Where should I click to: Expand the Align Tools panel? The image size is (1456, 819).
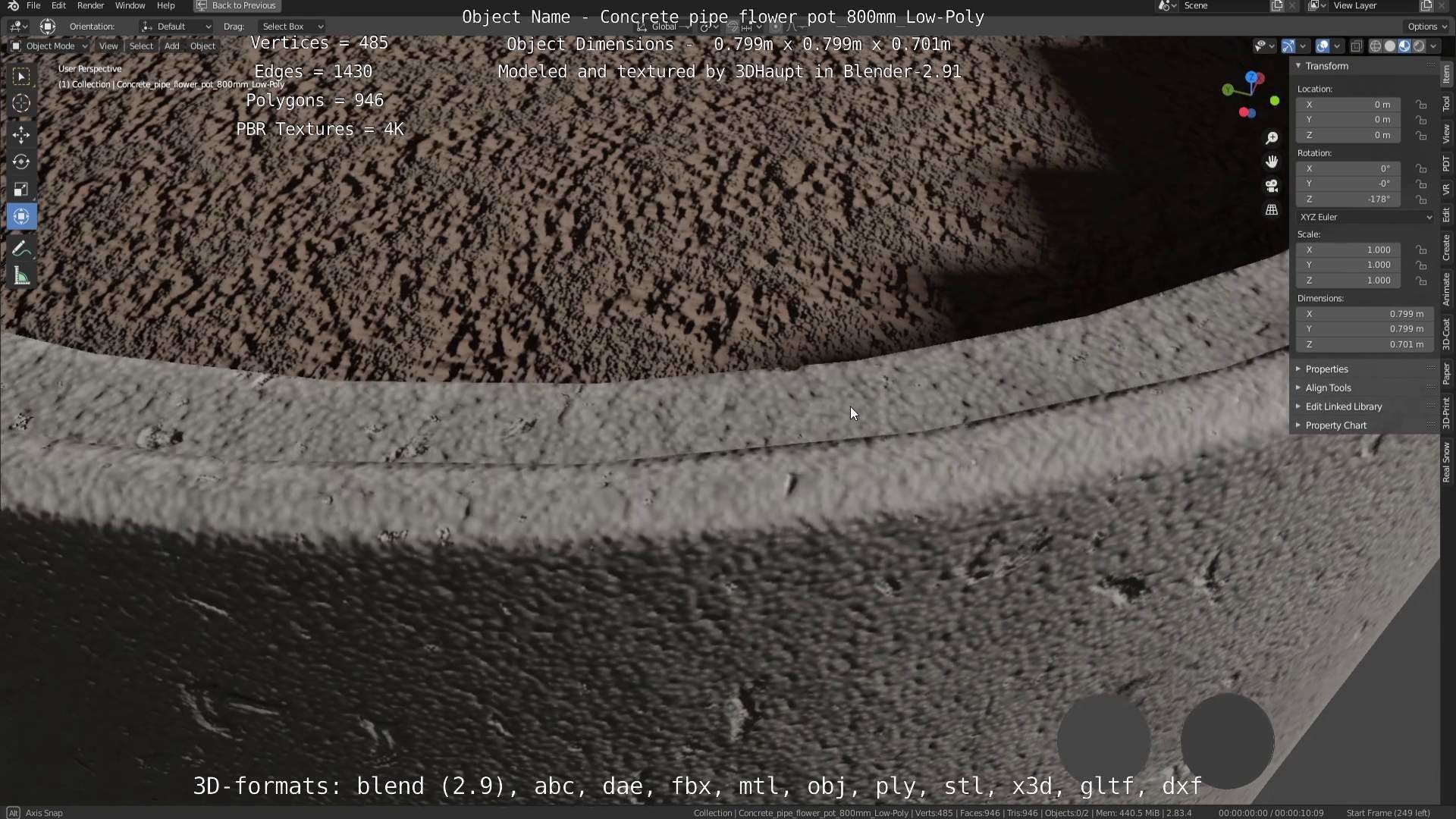tap(1328, 388)
